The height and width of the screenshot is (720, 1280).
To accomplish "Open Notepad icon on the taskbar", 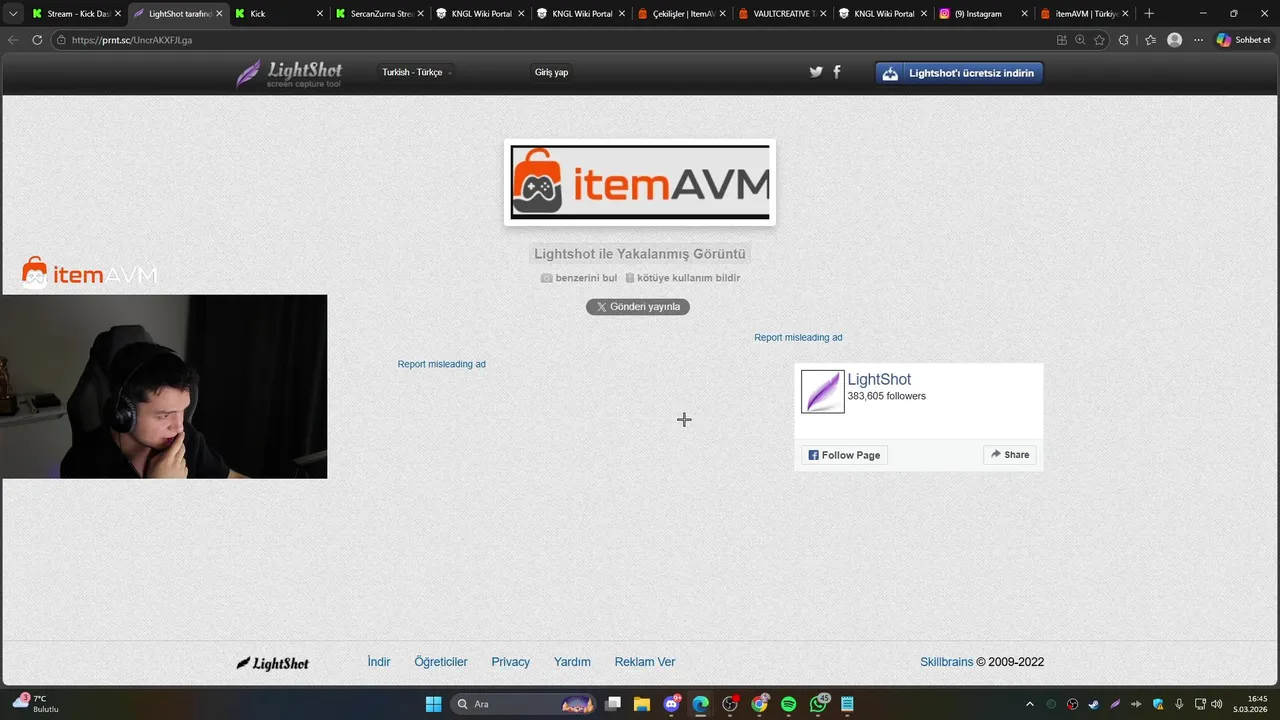I will coord(847,704).
